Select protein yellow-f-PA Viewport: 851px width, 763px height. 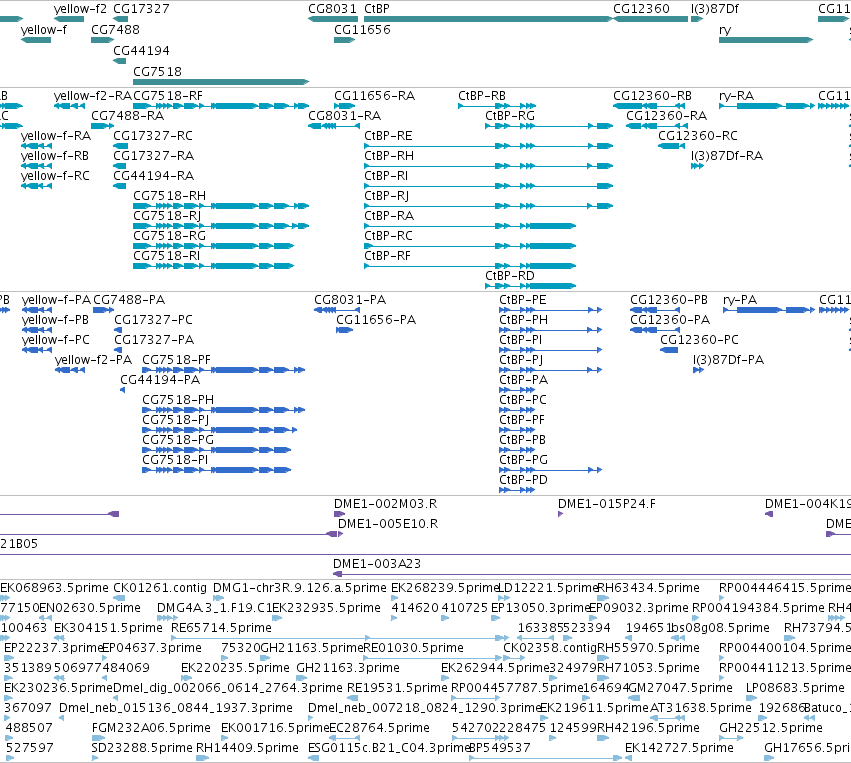56,300
